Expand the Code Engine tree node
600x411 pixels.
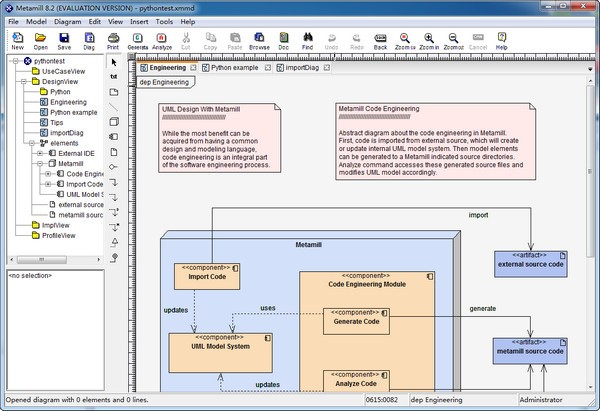click(48, 174)
